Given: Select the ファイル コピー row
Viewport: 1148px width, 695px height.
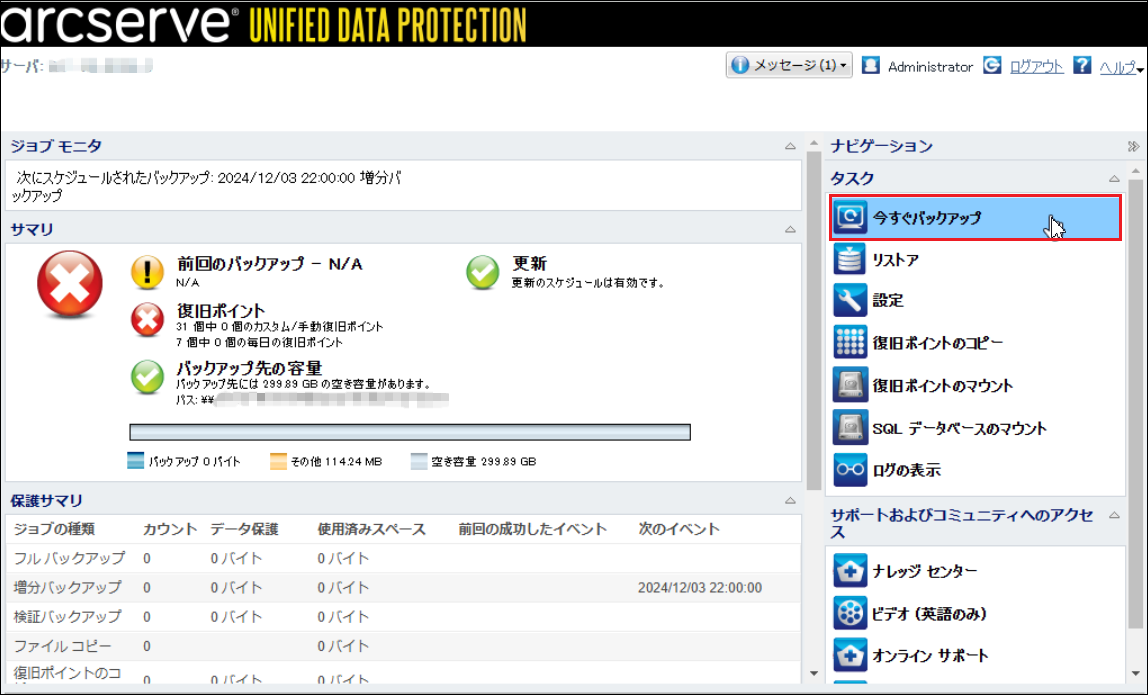Looking at the screenshot, I should pyautogui.click(x=403, y=646).
